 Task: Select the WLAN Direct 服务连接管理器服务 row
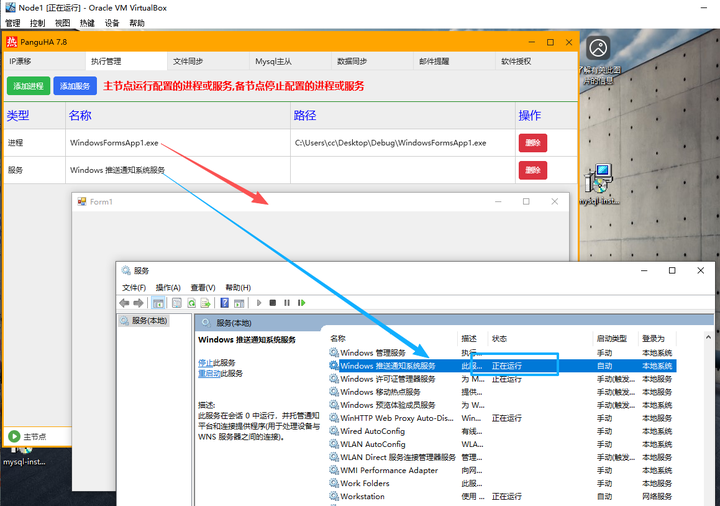click(x=502, y=457)
